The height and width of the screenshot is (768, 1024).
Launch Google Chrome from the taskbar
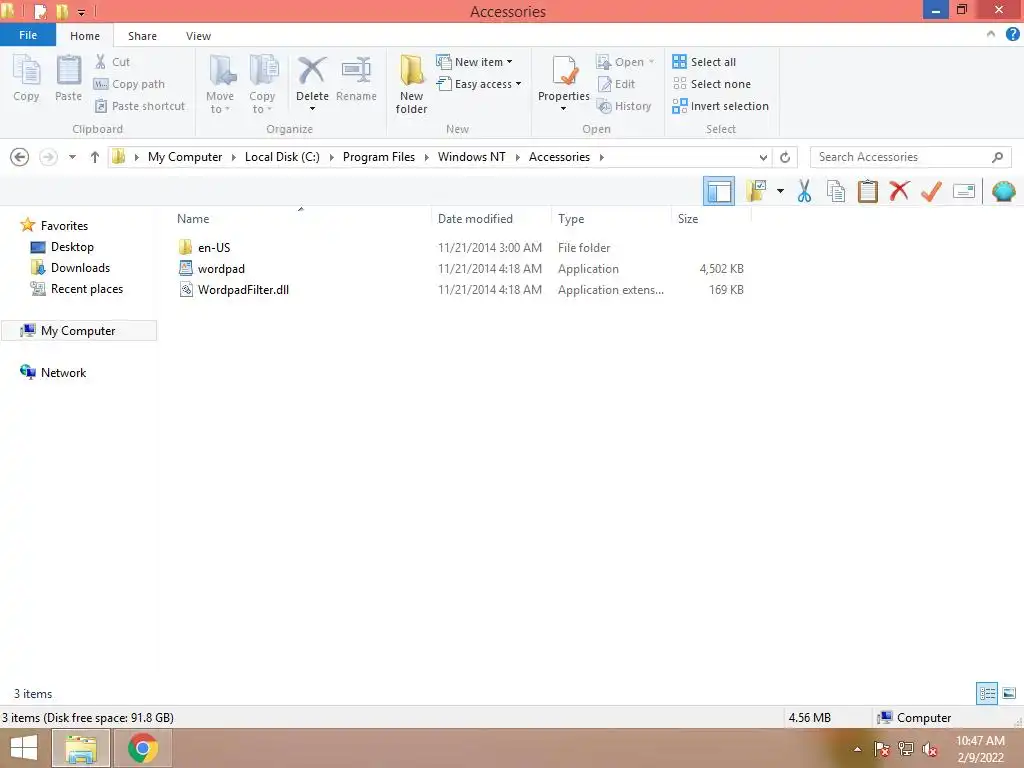pos(142,748)
